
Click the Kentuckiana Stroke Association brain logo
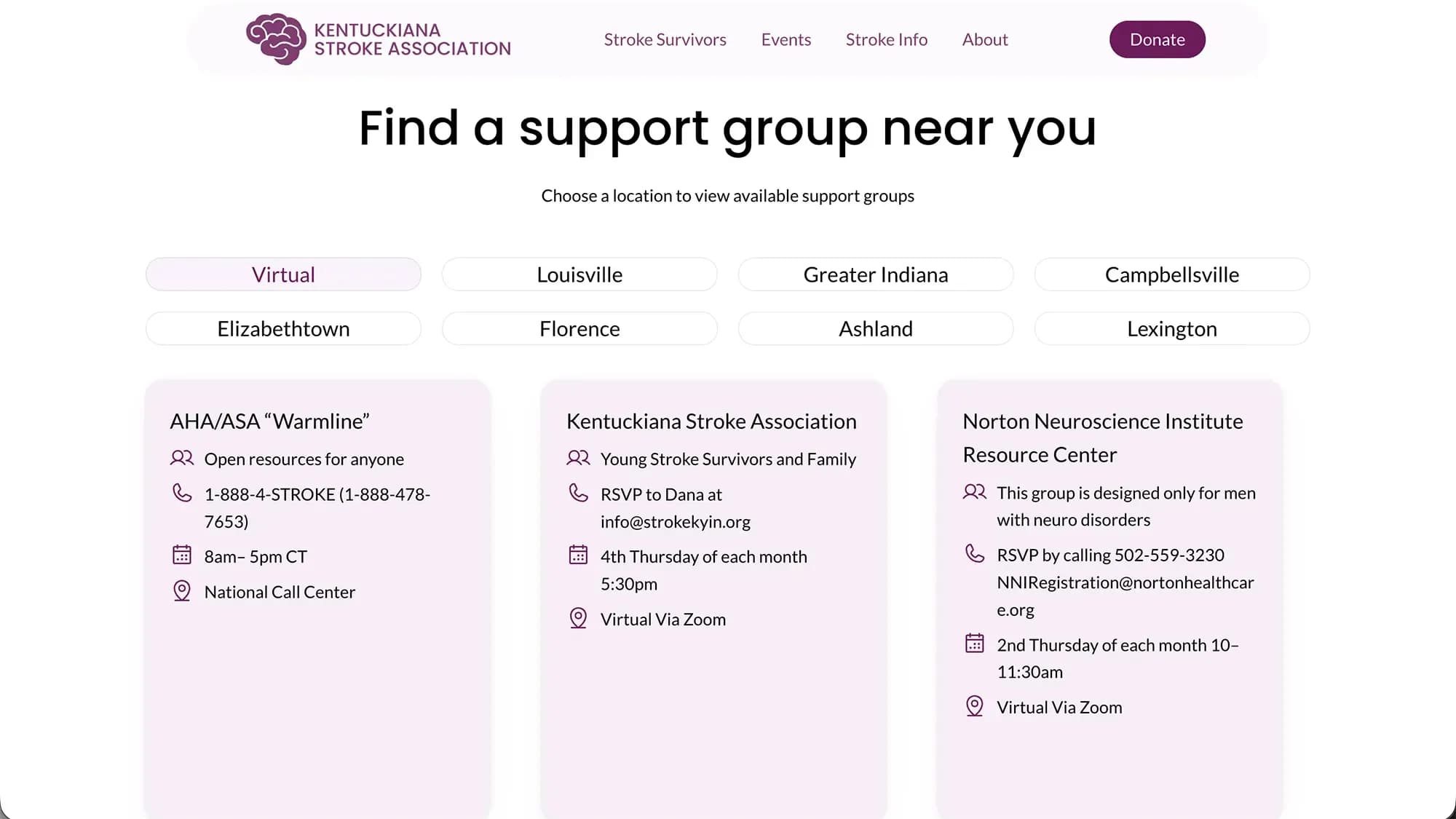(x=275, y=39)
